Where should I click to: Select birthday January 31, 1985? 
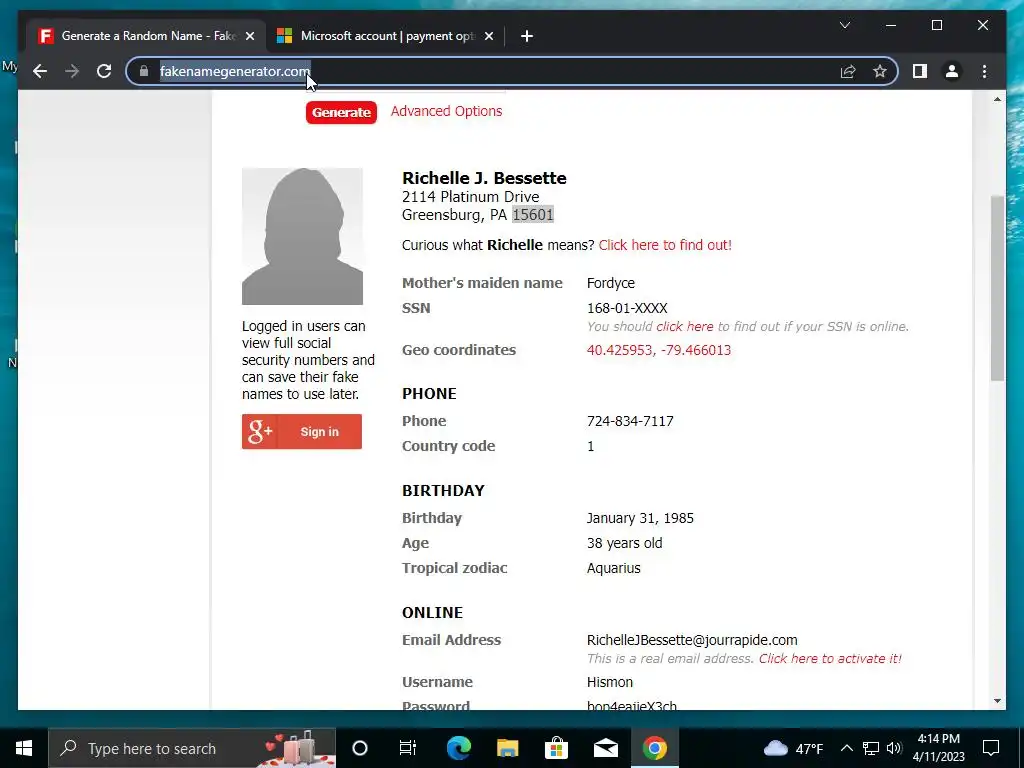tap(640, 519)
